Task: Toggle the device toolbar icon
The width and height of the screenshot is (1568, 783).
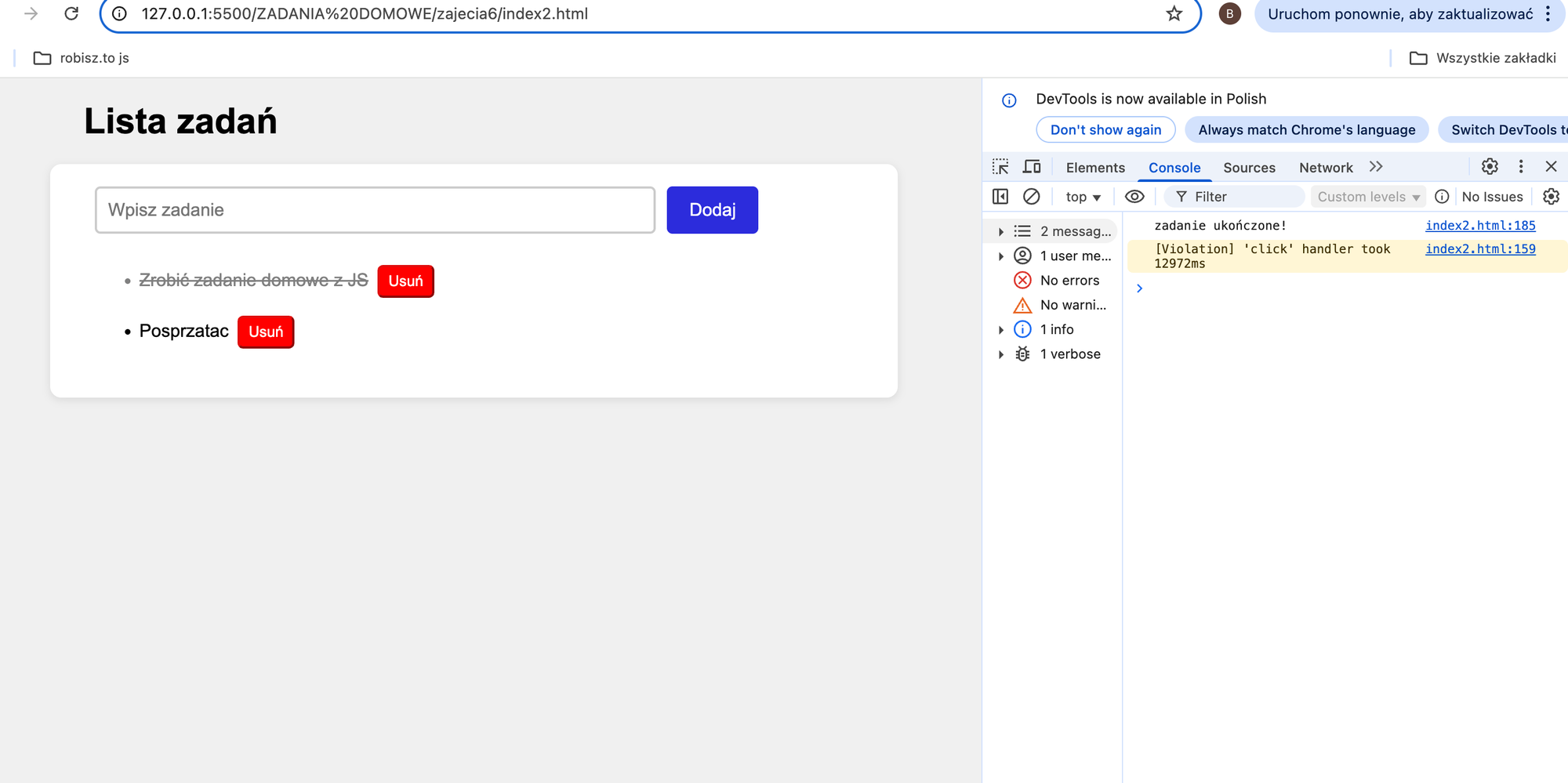Action: (x=1032, y=167)
